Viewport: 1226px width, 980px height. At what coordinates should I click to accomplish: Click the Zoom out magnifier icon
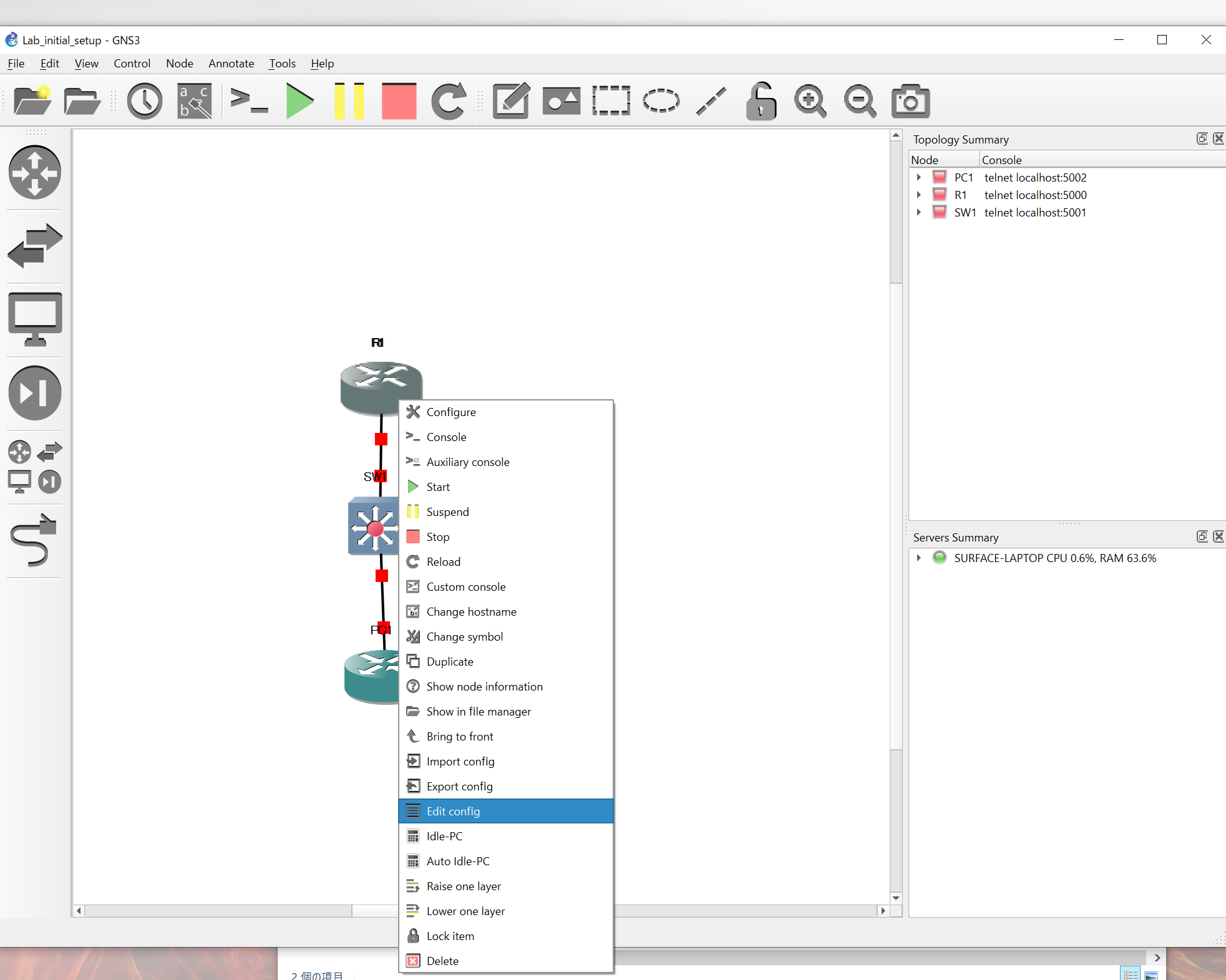click(x=860, y=100)
